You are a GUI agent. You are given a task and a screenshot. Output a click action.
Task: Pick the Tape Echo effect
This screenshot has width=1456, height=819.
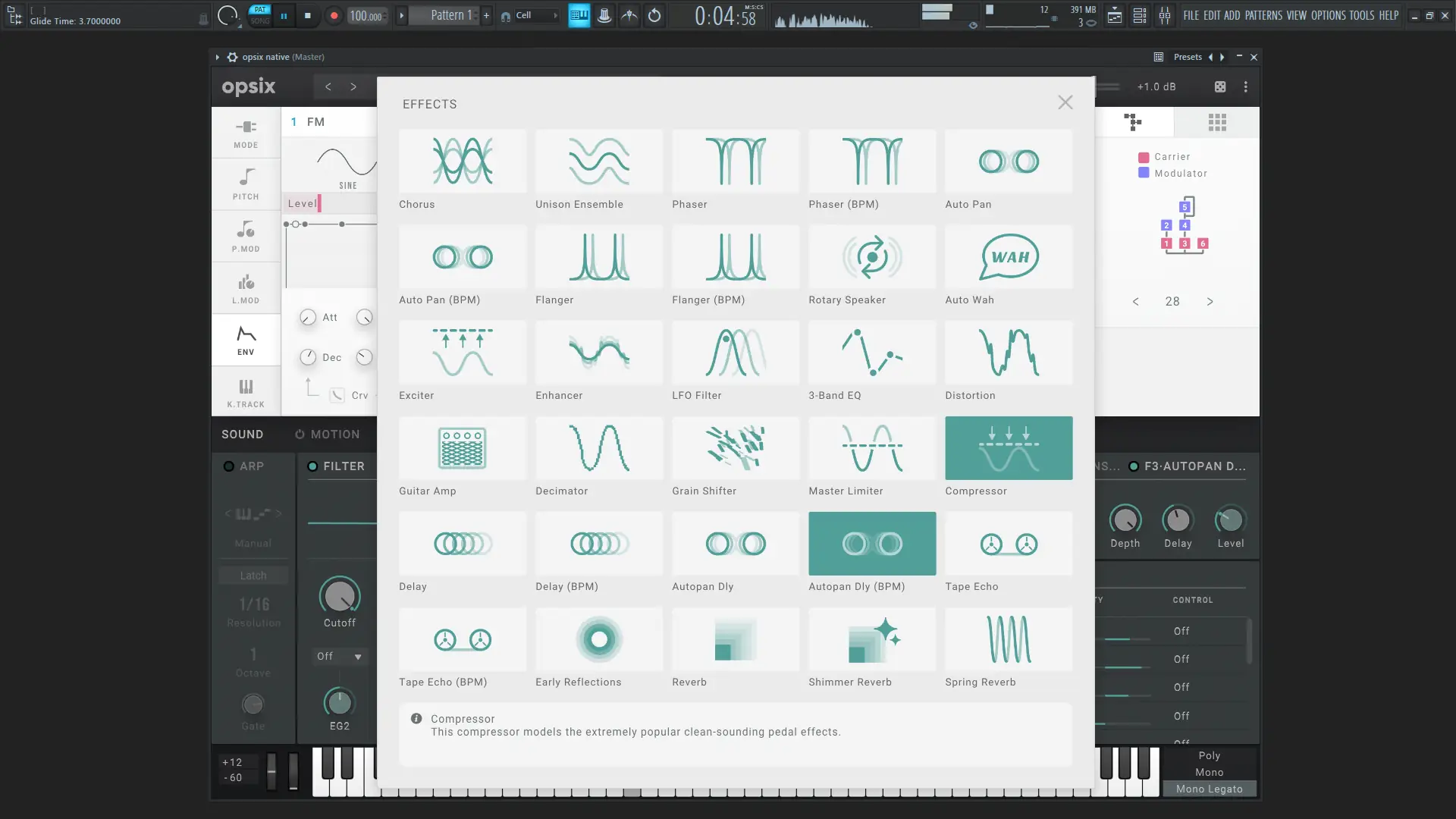(x=1008, y=543)
